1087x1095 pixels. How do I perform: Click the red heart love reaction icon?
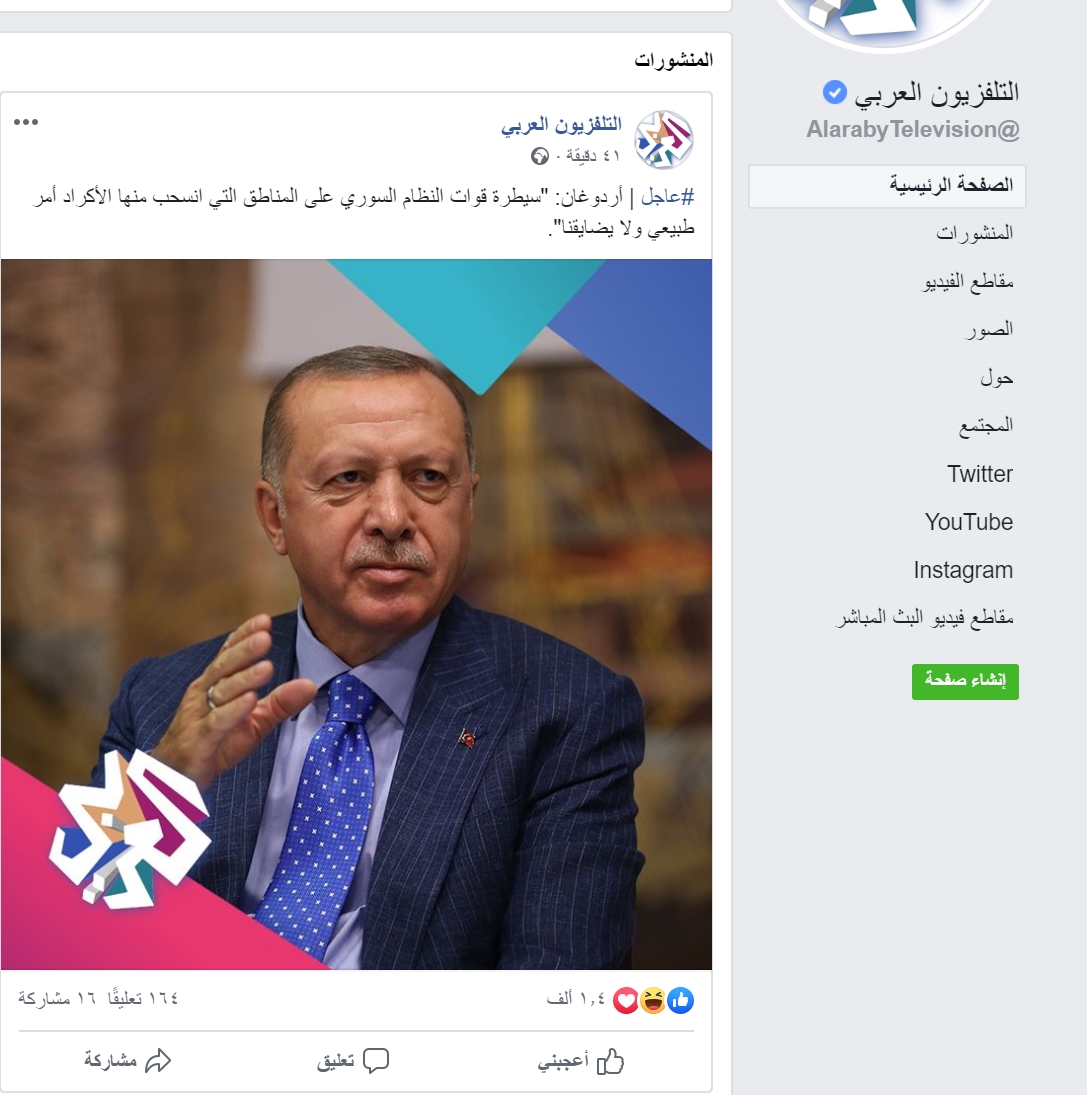pyautogui.click(x=626, y=1001)
